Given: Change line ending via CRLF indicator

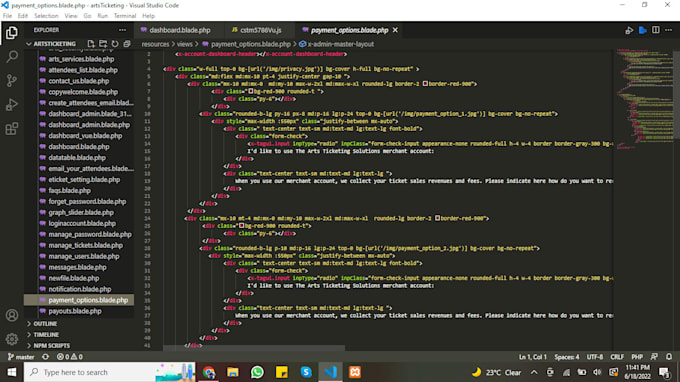Looking at the screenshot, I should (617, 357).
